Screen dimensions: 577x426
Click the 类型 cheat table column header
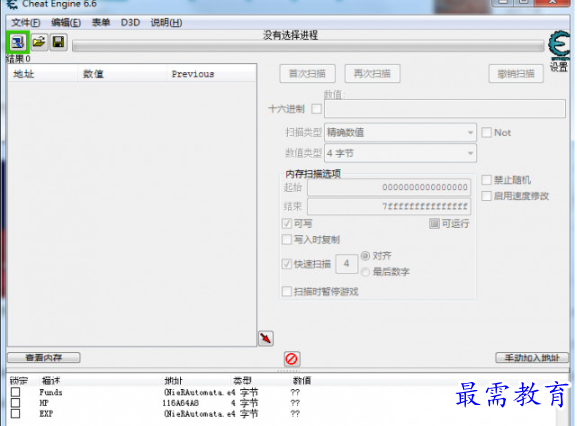(x=242, y=380)
